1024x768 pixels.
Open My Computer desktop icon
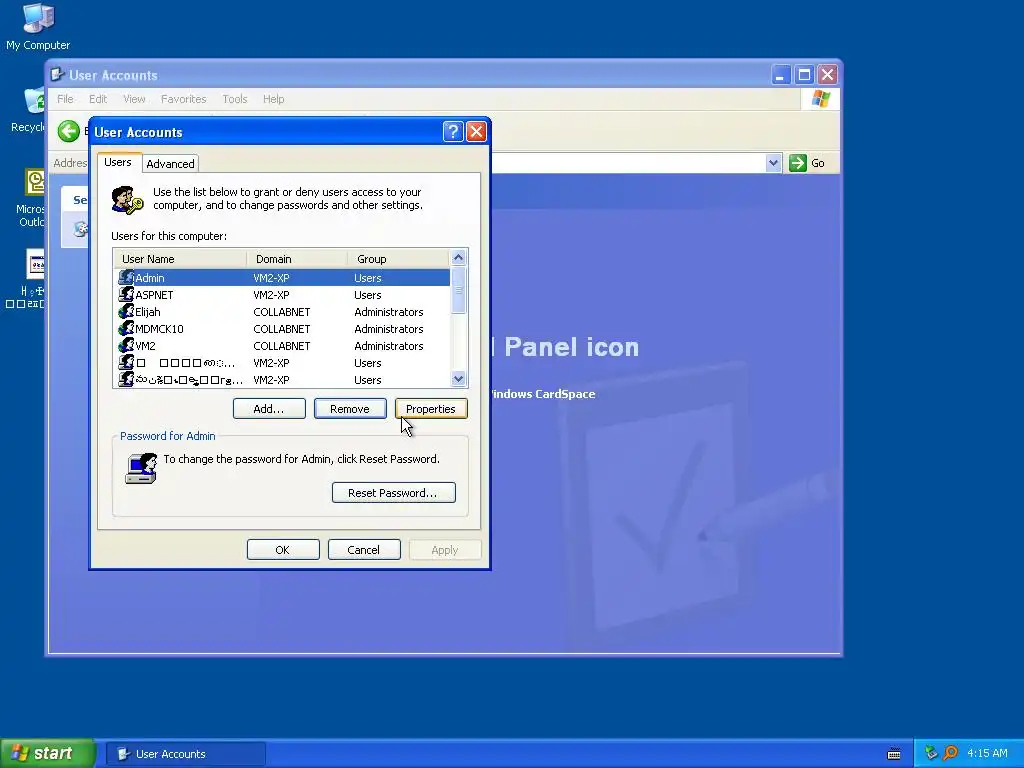click(37, 27)
